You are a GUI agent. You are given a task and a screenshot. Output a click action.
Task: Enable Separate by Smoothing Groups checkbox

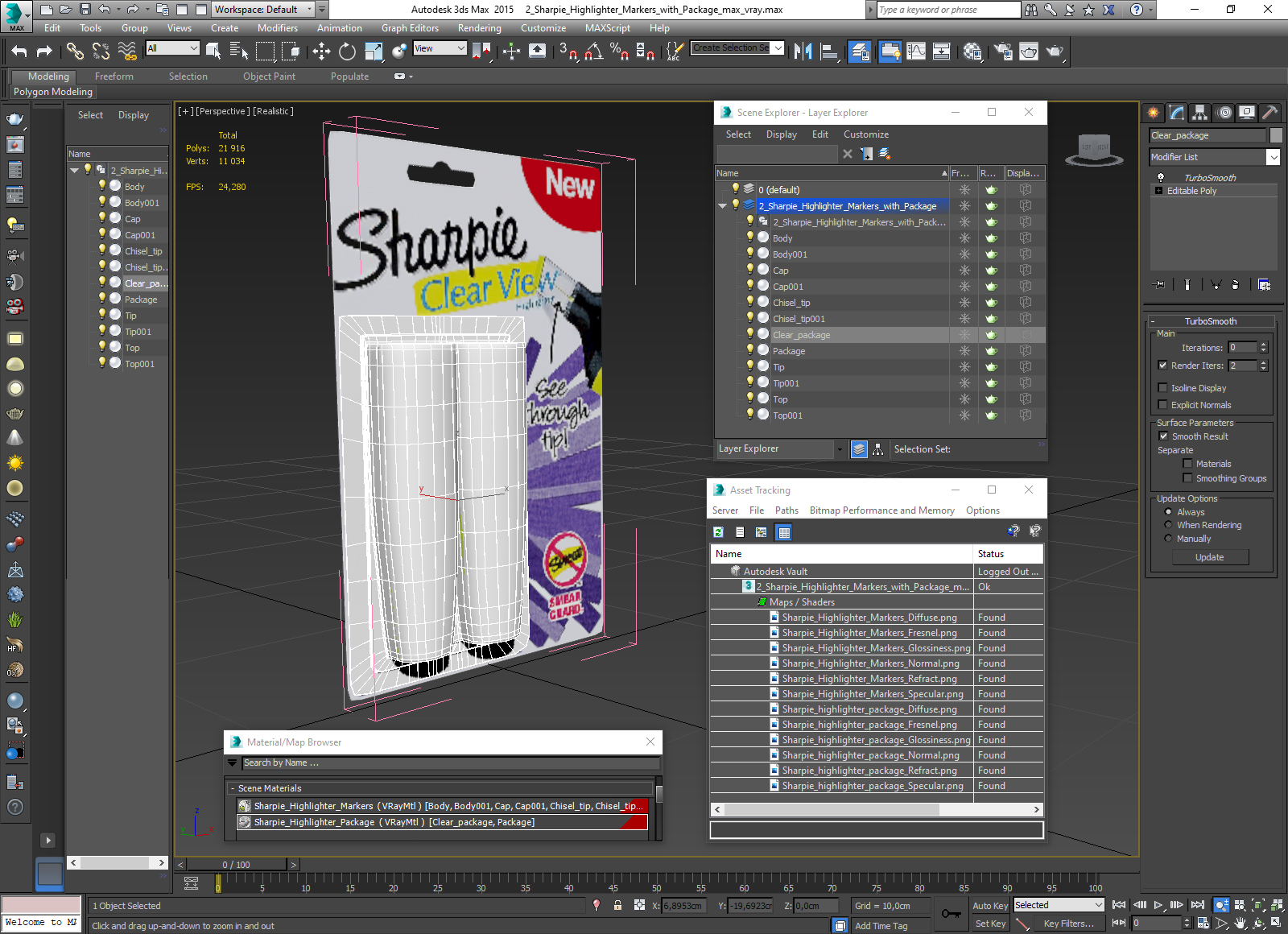(1187, 478)
